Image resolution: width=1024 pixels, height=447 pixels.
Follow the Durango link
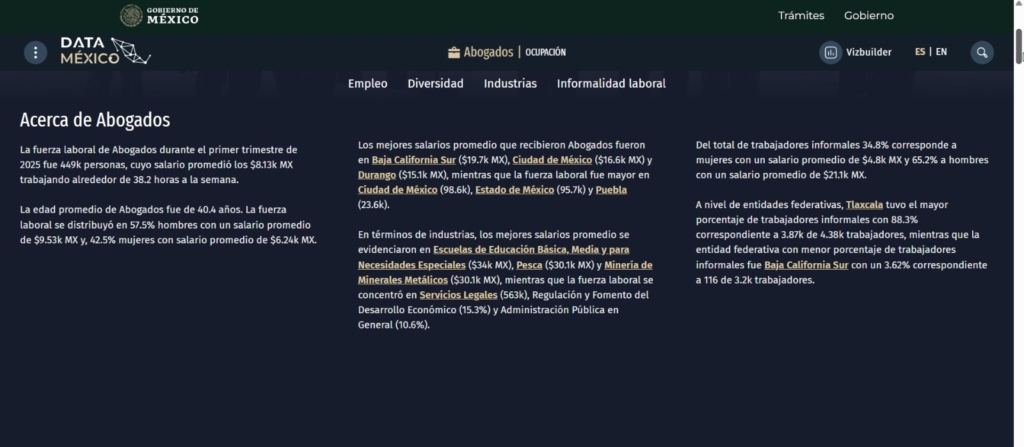[379, 175]
